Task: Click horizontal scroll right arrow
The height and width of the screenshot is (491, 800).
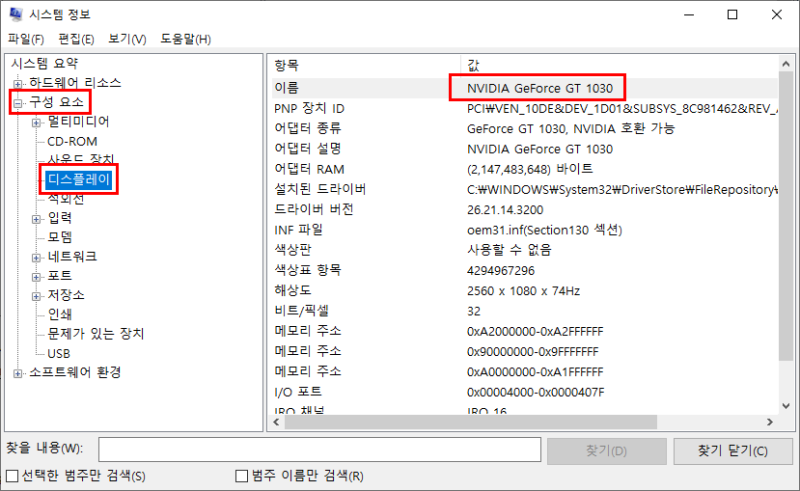Action: pos(770,422)
